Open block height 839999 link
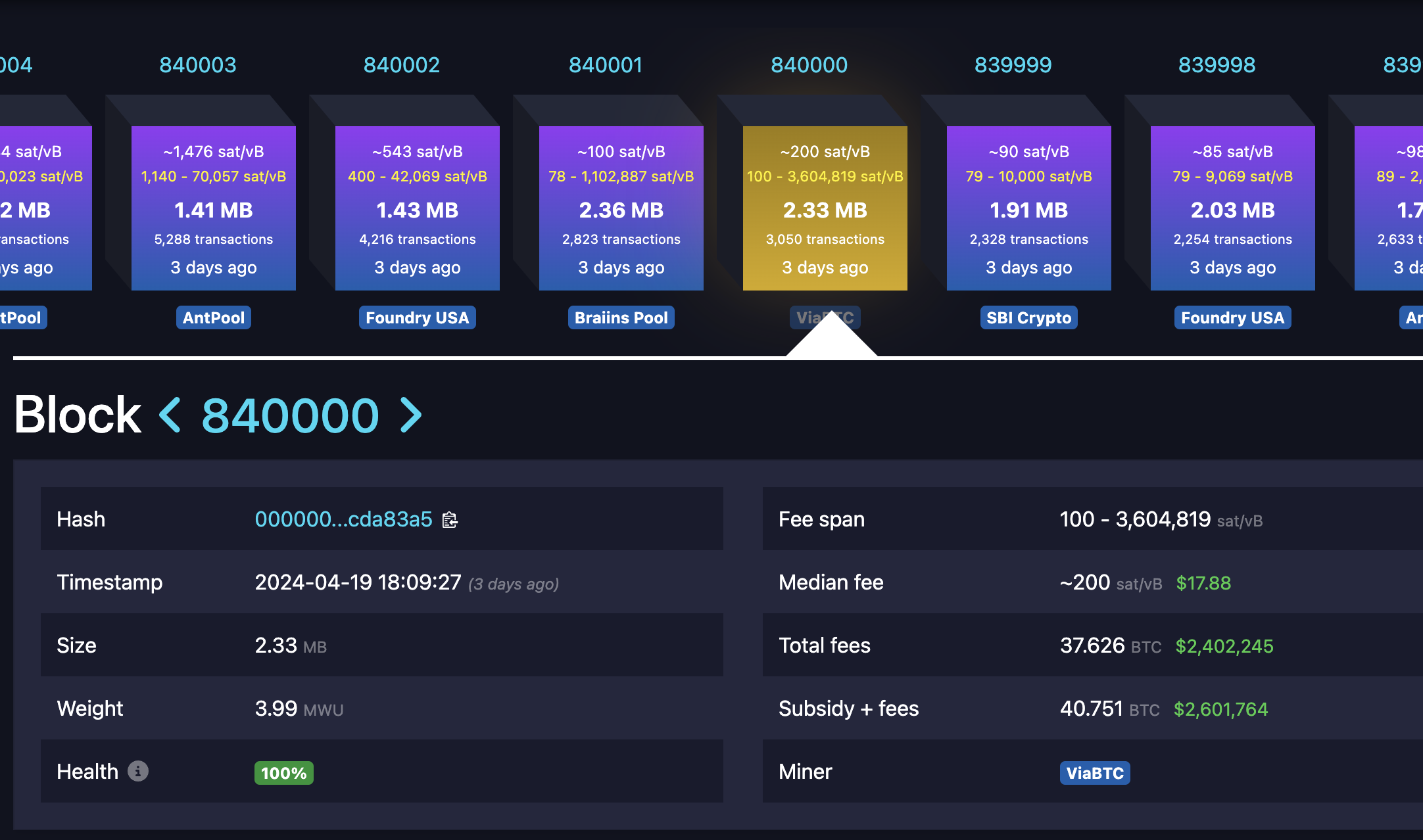 [1013, 65]
